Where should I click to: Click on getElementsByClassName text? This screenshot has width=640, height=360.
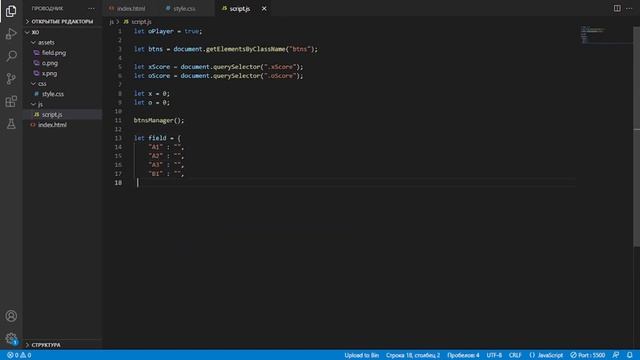pyautogui.click(x=245, y=49)
